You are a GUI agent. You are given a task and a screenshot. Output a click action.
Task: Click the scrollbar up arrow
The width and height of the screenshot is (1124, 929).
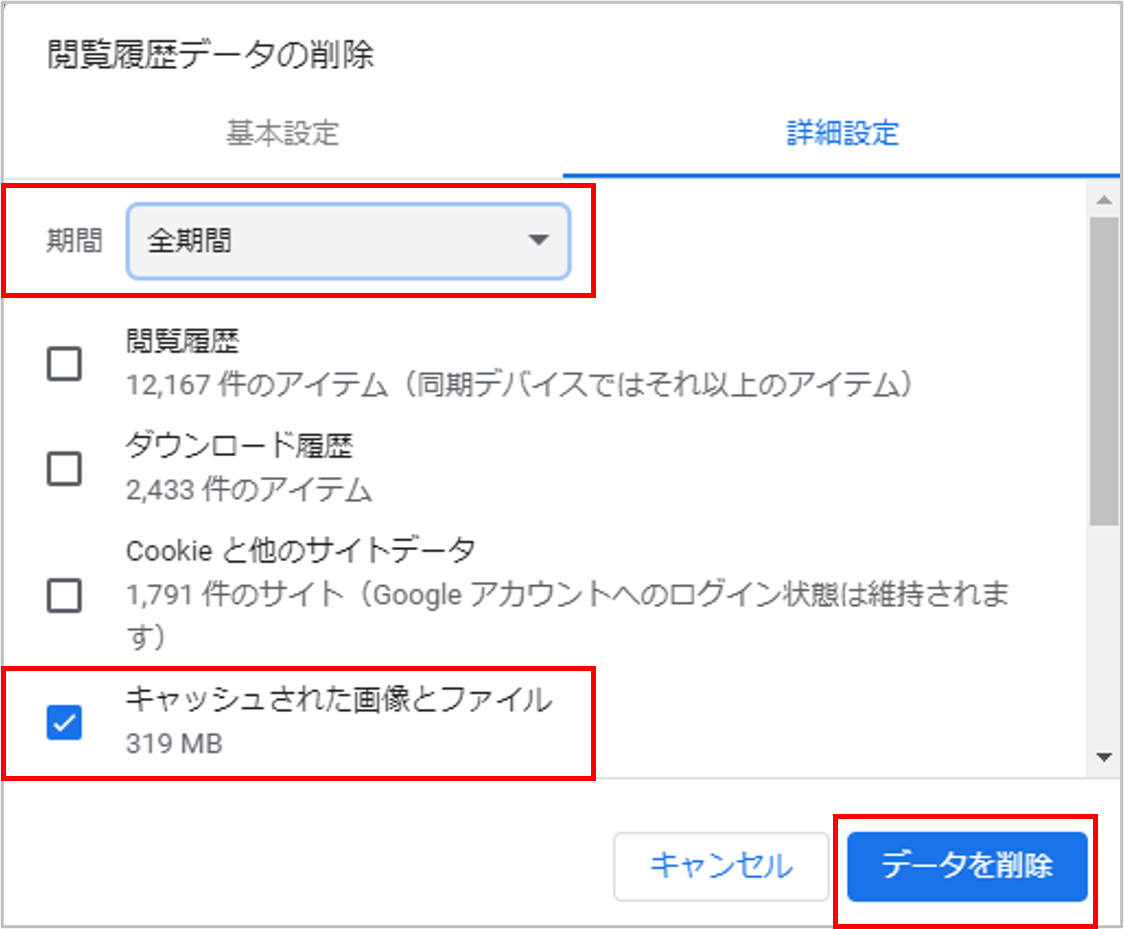point(1104,201)
